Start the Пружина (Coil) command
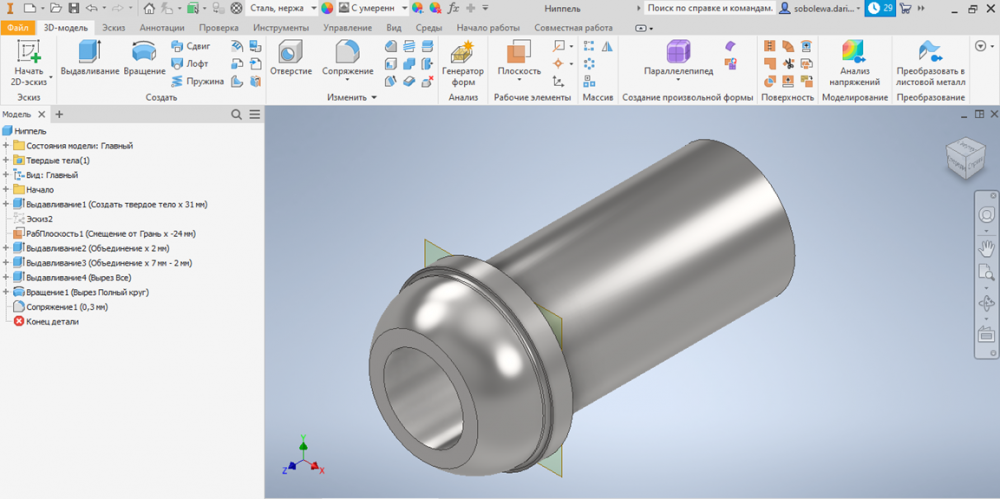 (197, 81)
